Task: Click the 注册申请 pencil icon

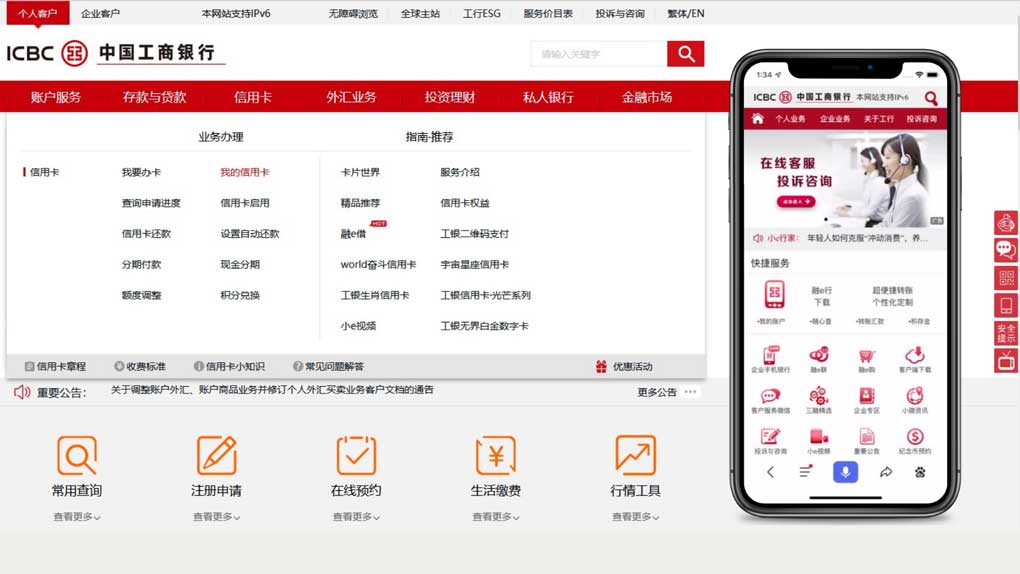Action: [216, 456]
